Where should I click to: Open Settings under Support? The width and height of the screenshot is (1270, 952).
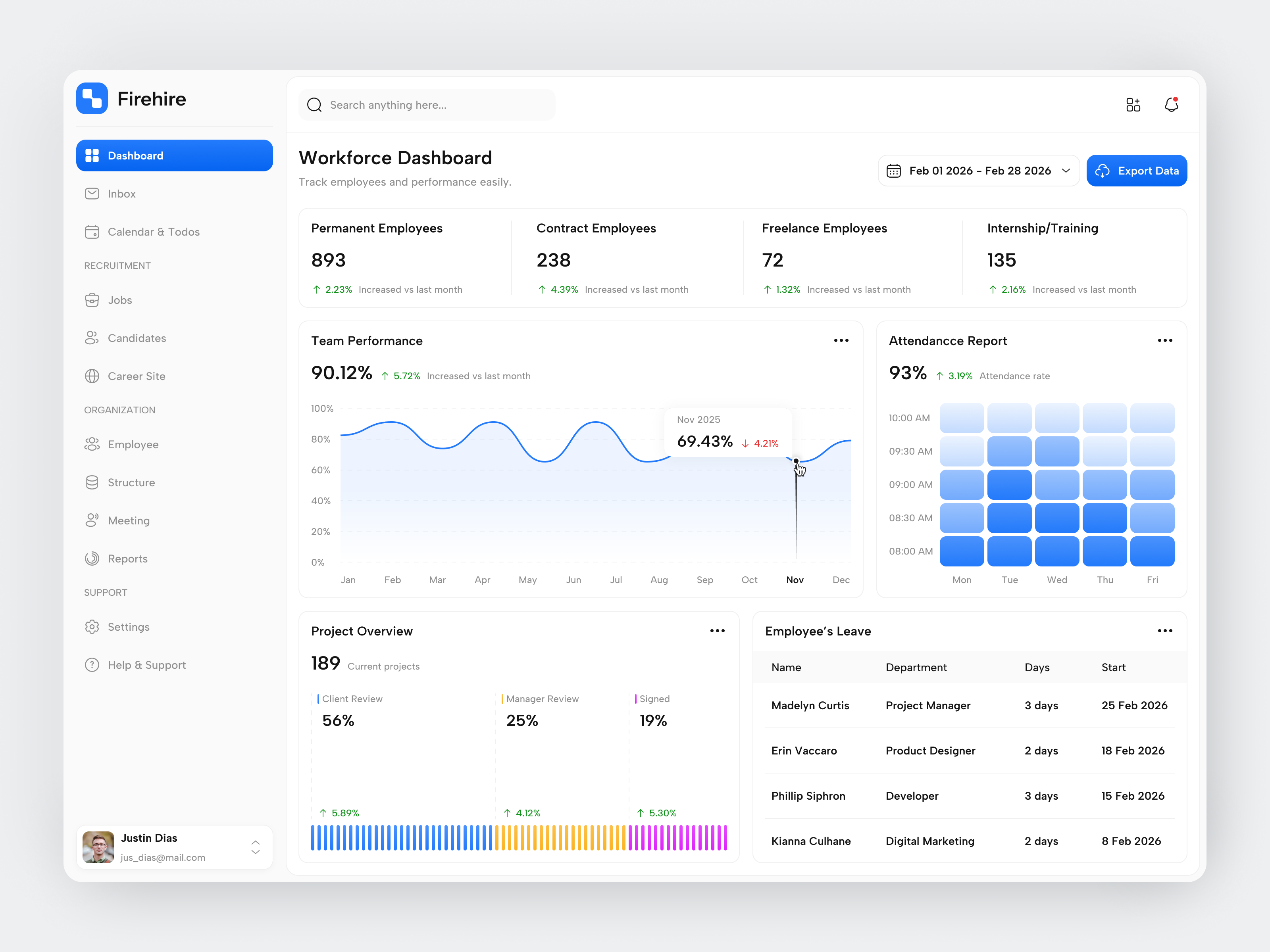(x=128, y=627)
